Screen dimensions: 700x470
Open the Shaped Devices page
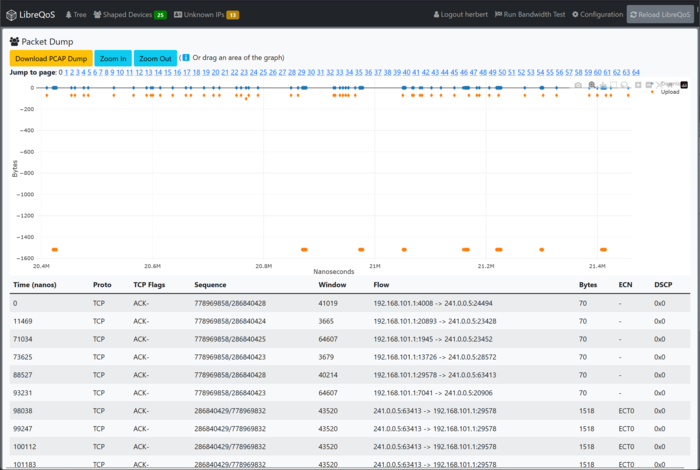[x=129, y=15]
